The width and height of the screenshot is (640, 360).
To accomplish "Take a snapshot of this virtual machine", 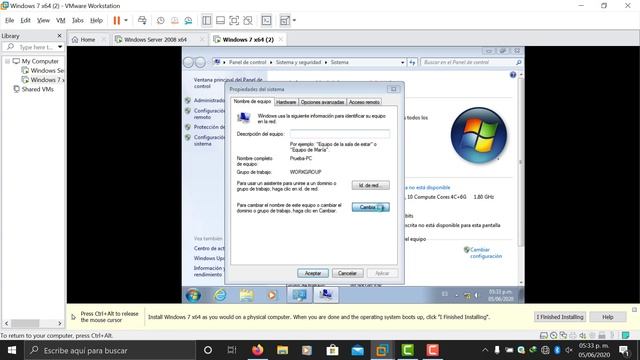I will pos(160,20).
